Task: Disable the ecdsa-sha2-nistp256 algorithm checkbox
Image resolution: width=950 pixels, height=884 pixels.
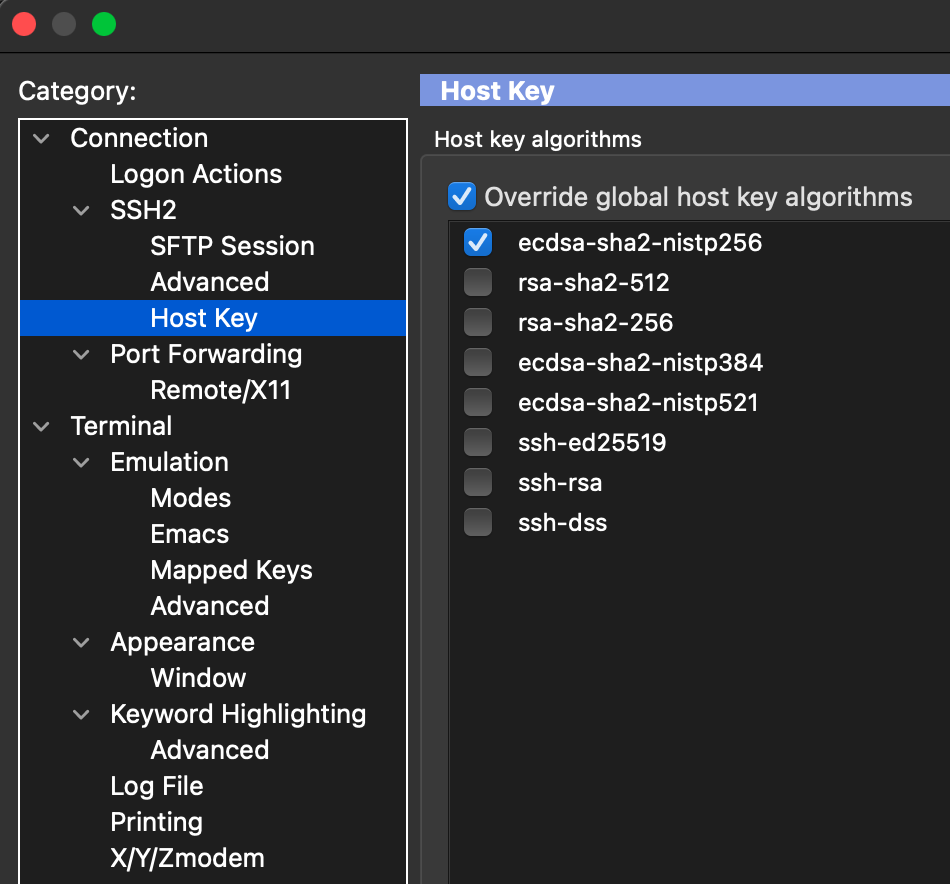Action: point(478,243)
